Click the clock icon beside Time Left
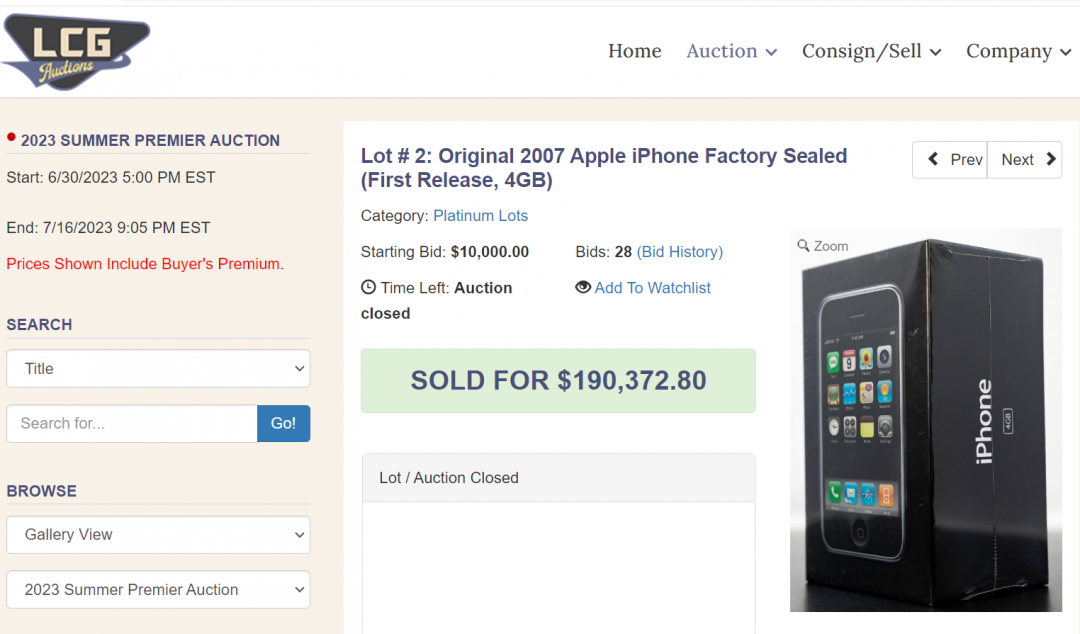The image size is (1080, 634). click(369, 288)
